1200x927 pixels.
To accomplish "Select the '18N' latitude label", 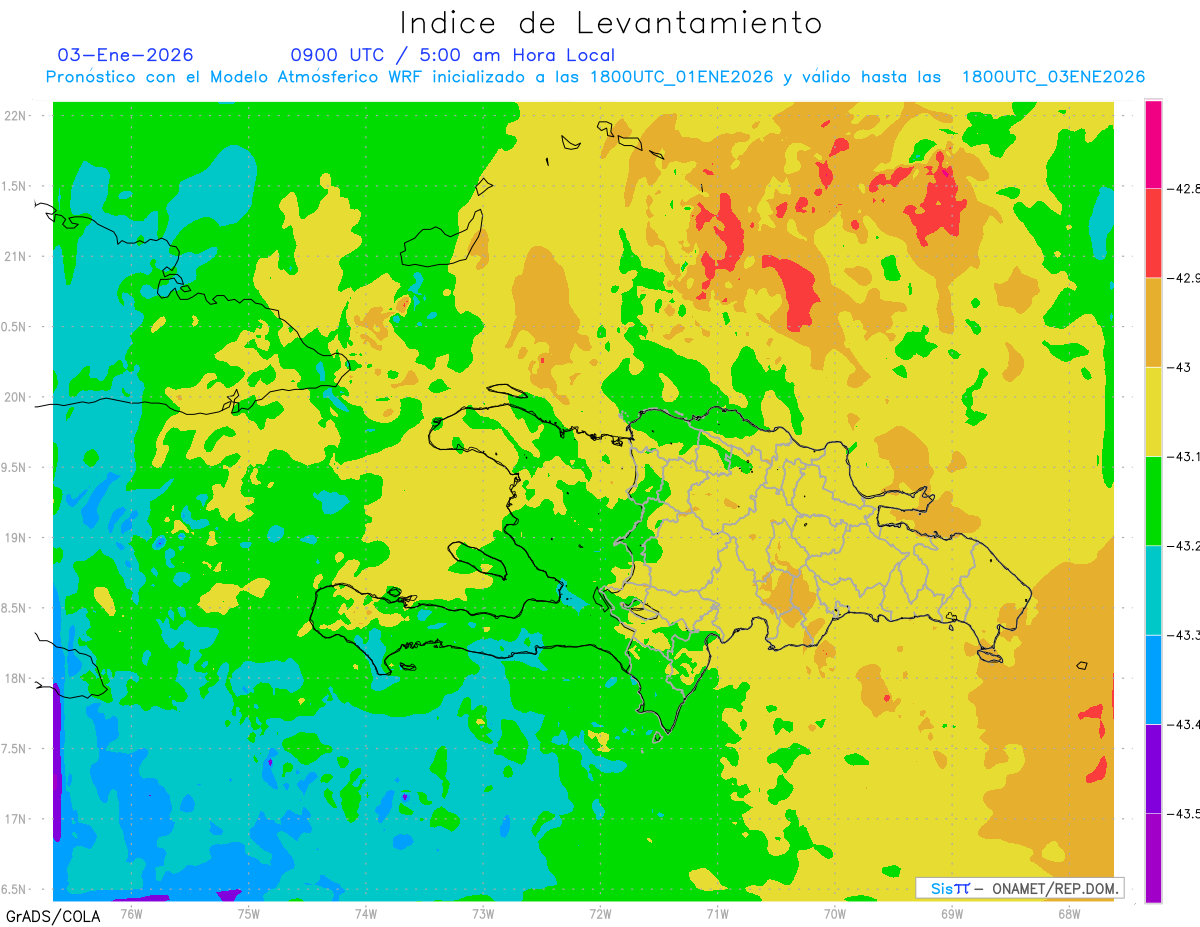I will pyautogui.click(x=15, y=678).
